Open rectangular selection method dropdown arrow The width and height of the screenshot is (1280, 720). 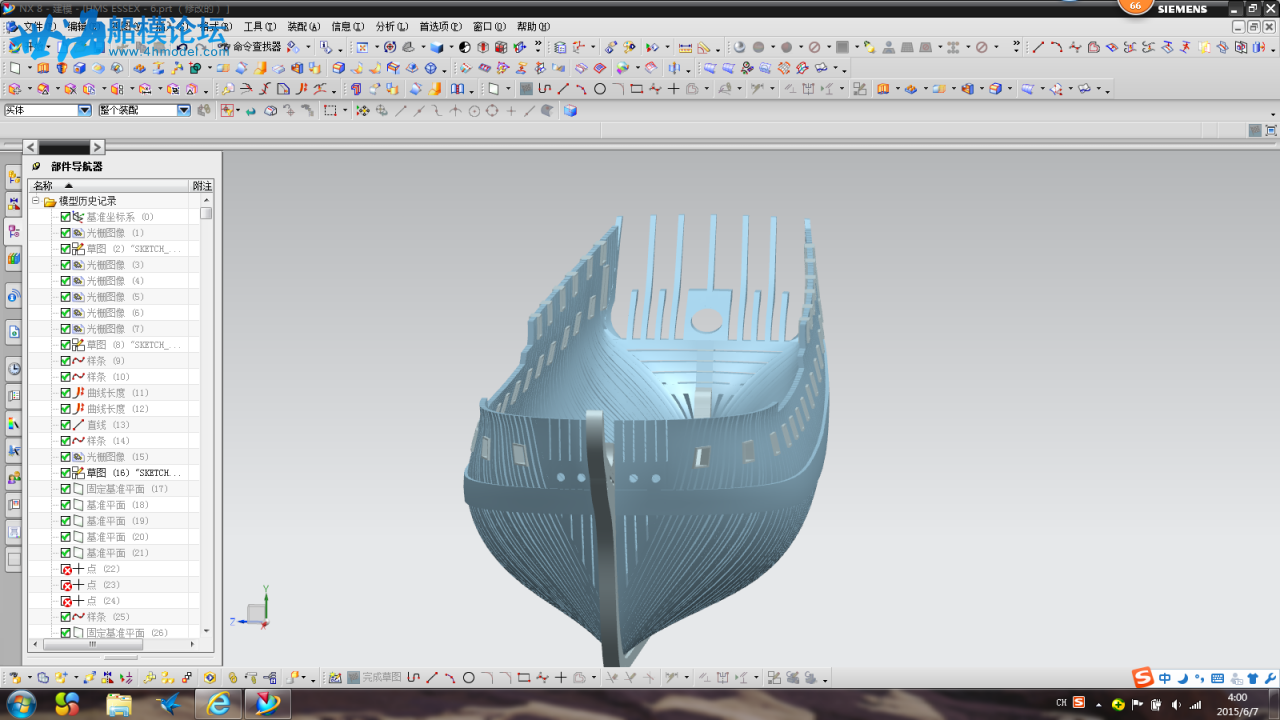[x=345, y=111]
